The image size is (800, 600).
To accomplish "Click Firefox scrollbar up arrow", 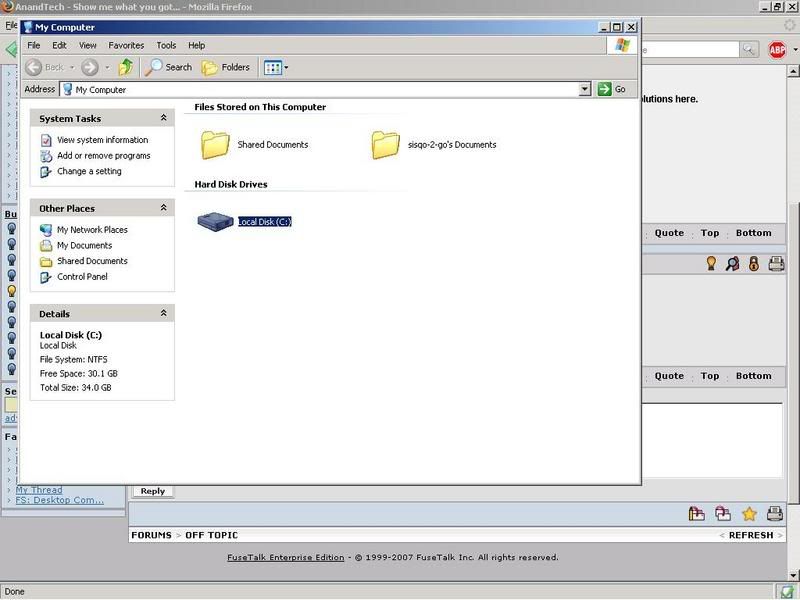I will coord(793,71).
